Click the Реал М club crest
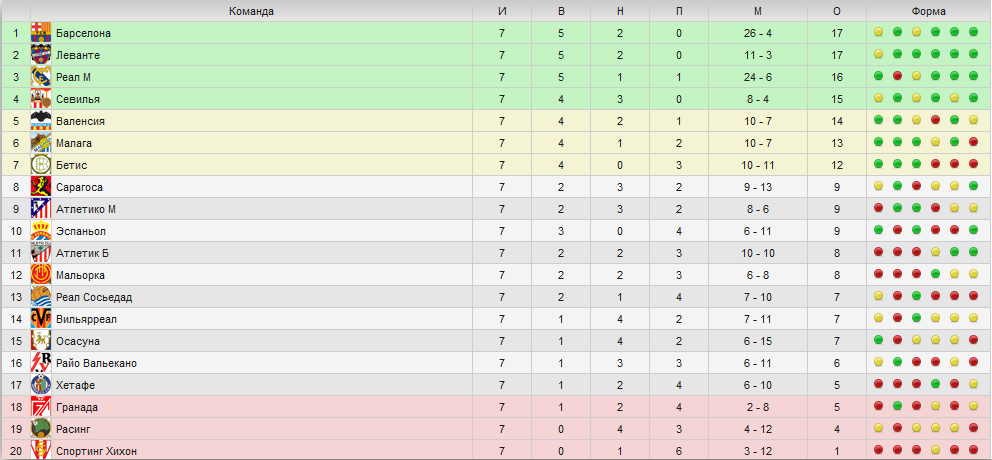Screen dimensions: 992x460 pos(41,77)
